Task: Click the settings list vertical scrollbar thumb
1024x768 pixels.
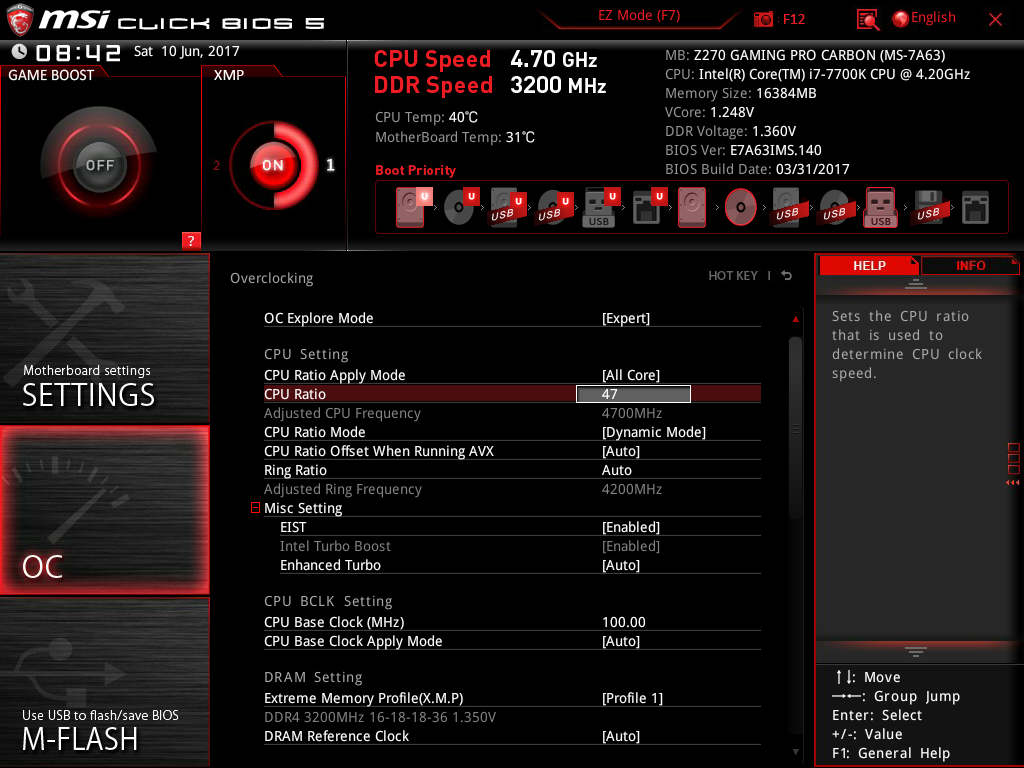Action: [x=795, y=428]
